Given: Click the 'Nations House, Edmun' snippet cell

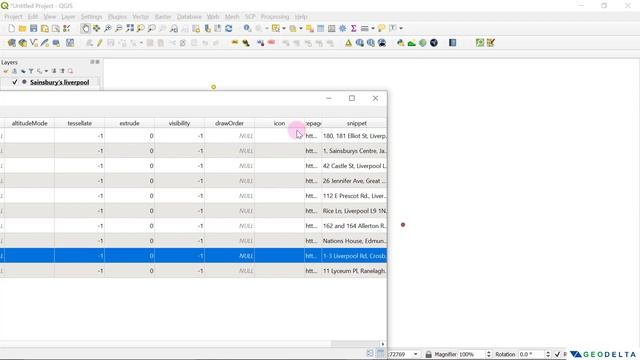Looking at the screenshot, I should 354,241.
